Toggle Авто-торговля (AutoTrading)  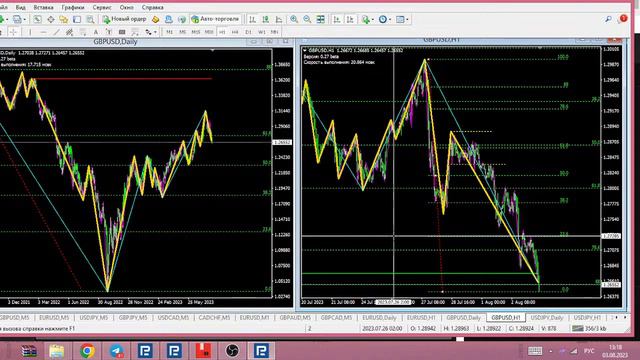tap(215, 19)
